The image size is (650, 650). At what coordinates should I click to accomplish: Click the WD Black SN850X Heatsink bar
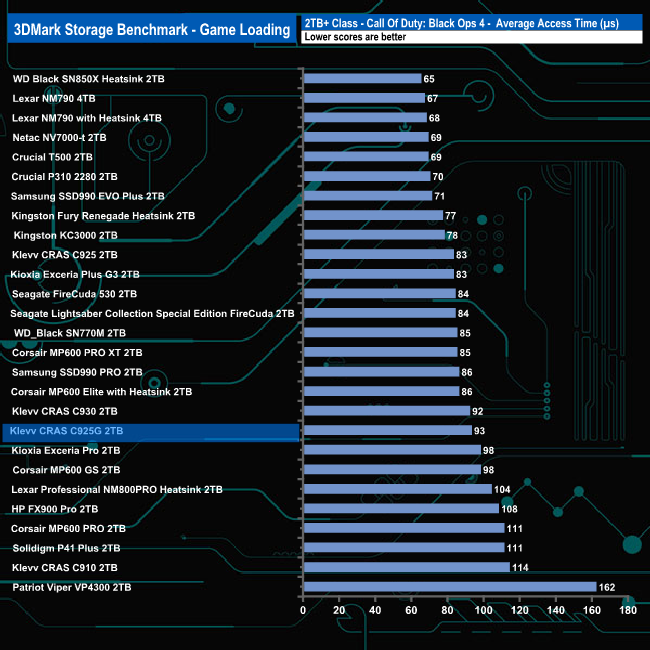tap(363, 78)
